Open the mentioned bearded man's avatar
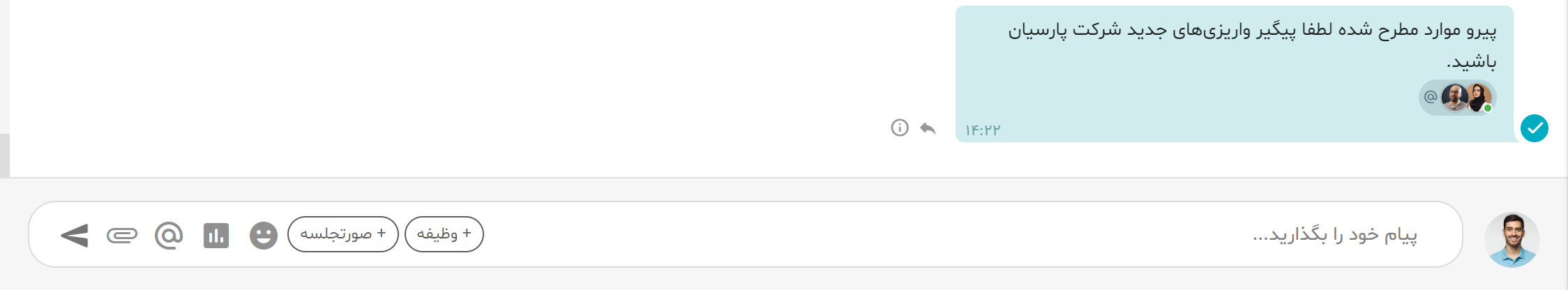The image size is (1568, 290). point(1455,98)
